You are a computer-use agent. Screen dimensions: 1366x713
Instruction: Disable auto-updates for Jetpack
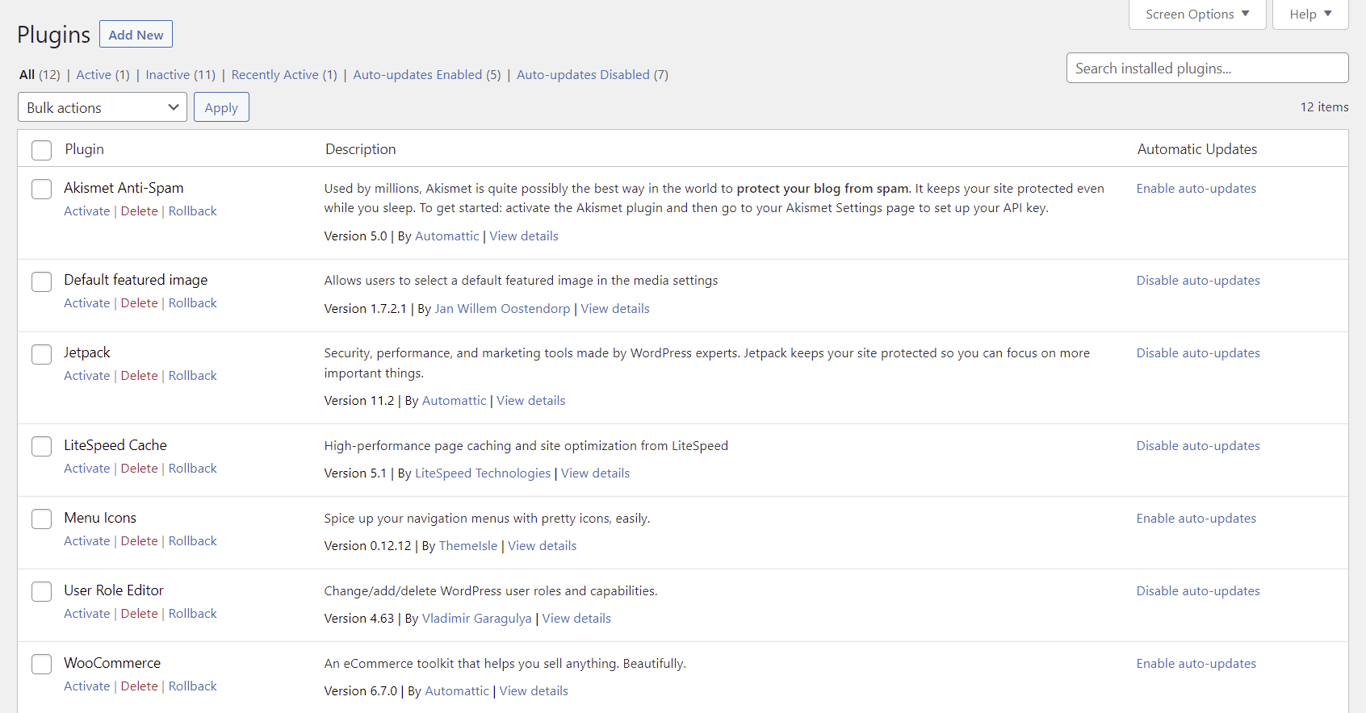1198,353
